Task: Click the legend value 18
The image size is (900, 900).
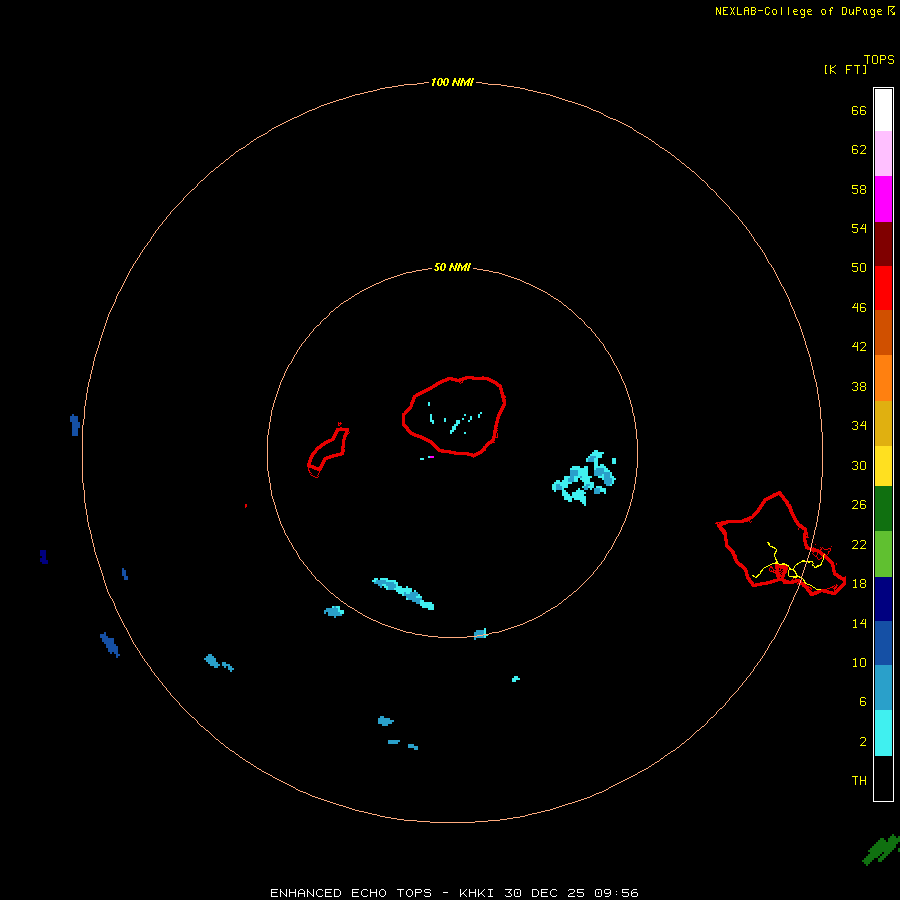Action: pos(859,584)
